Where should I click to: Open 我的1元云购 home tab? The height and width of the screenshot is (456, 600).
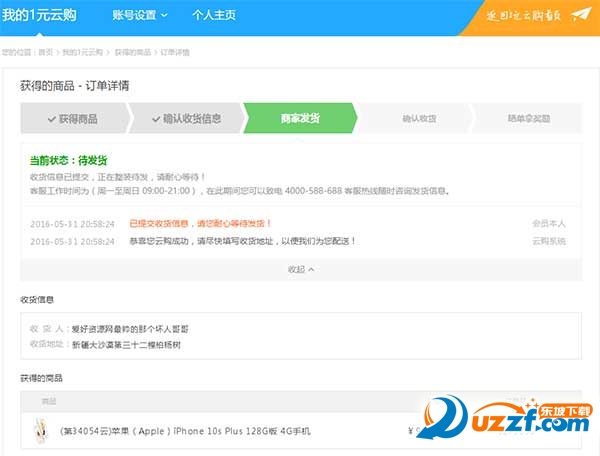[x=39, y=15]
